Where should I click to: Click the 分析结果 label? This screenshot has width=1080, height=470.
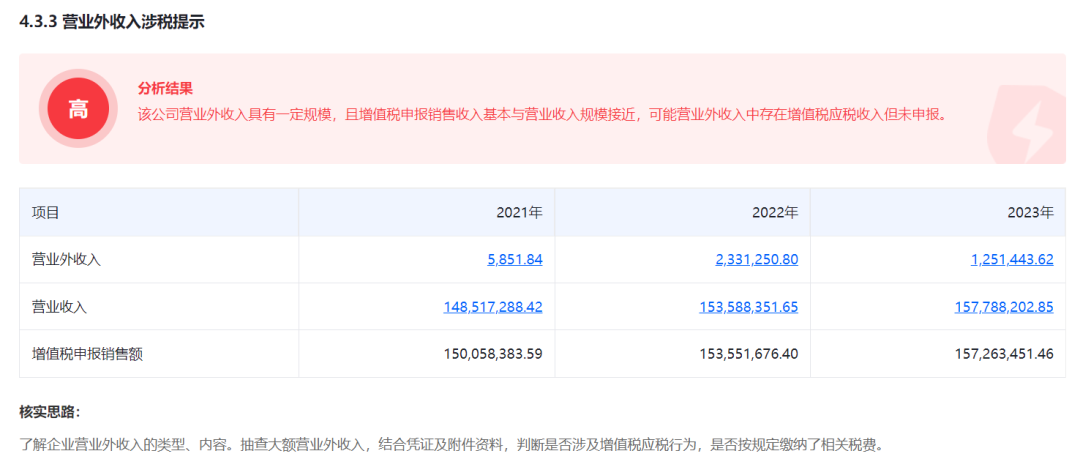click(x=165, y=88)
